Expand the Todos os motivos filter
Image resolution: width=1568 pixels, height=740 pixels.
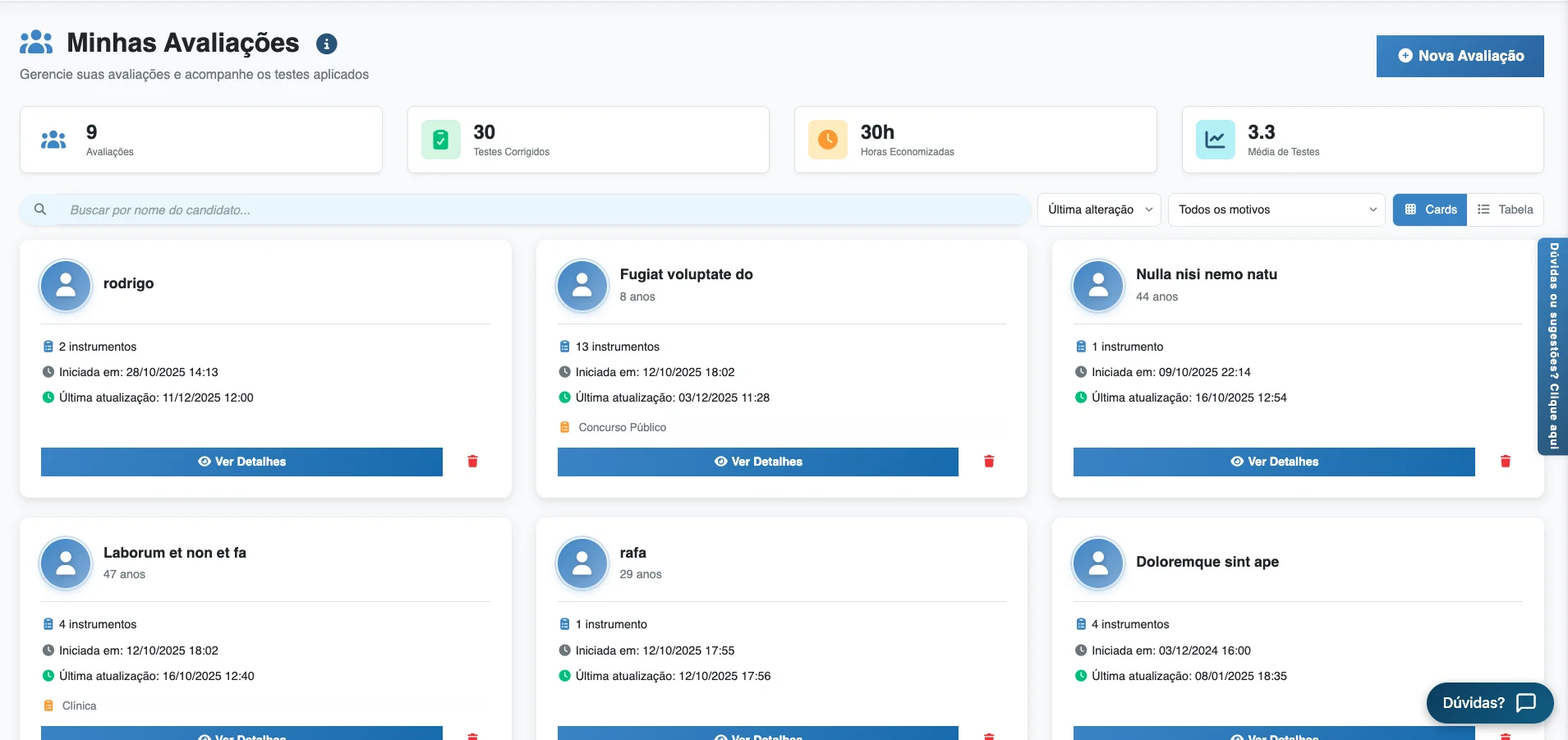pyautogui.click(x=1276, y=209)
